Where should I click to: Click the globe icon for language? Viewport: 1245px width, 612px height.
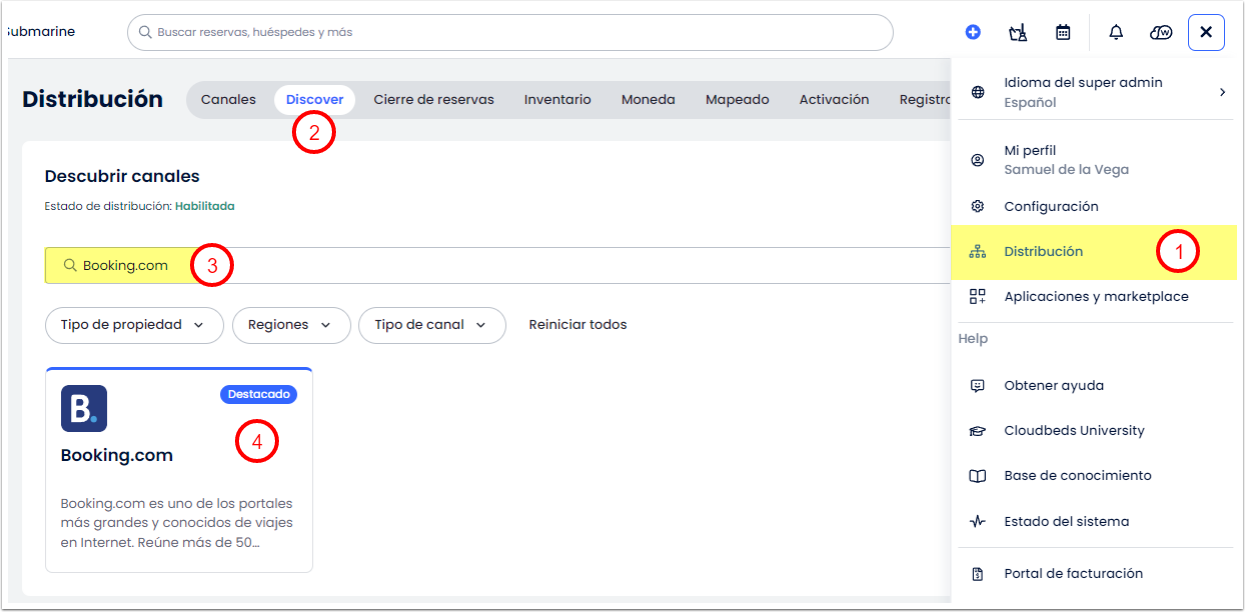[978, 92]
